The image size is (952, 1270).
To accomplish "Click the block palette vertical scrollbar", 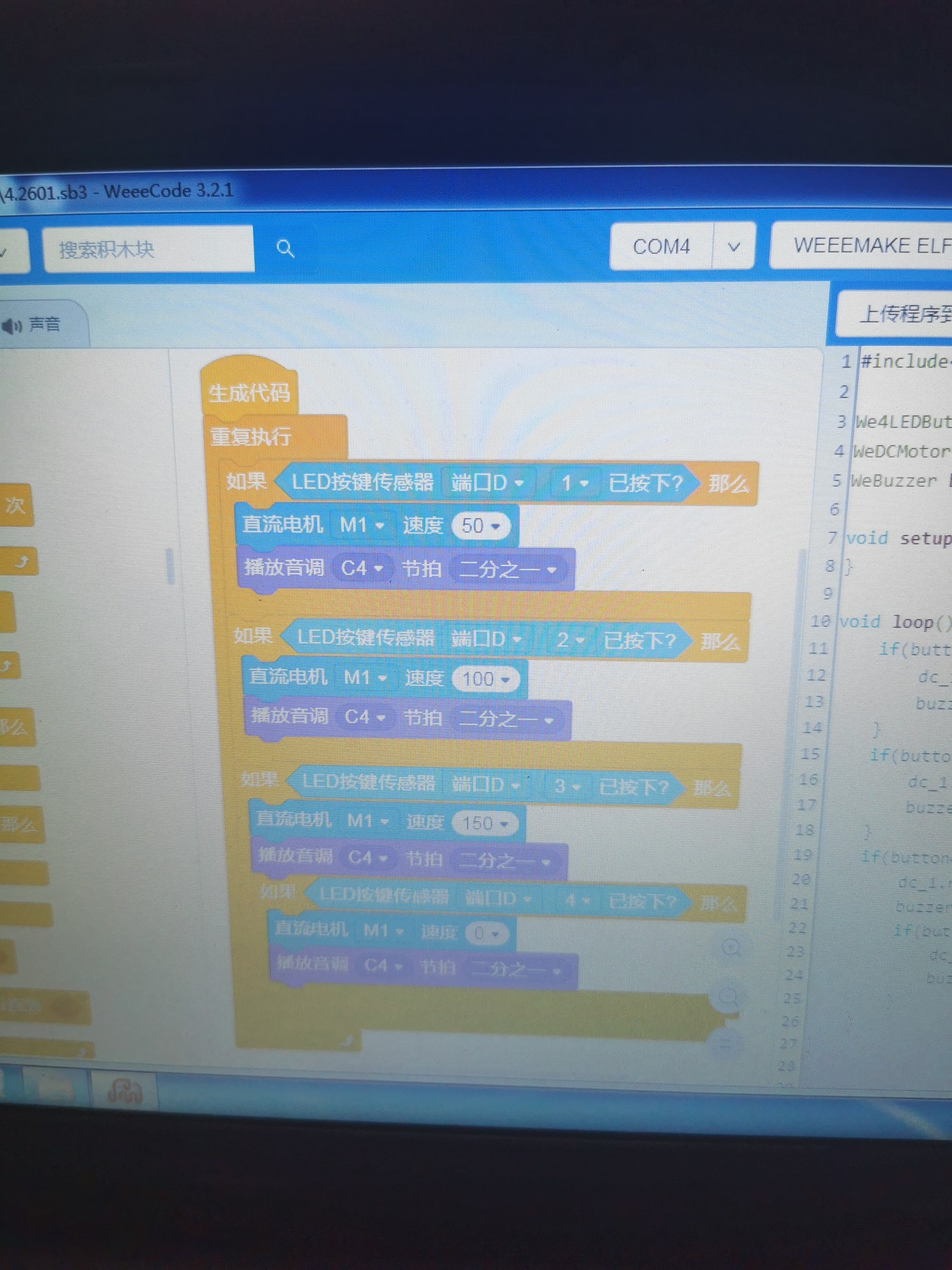I will click(x=169, y=565).
